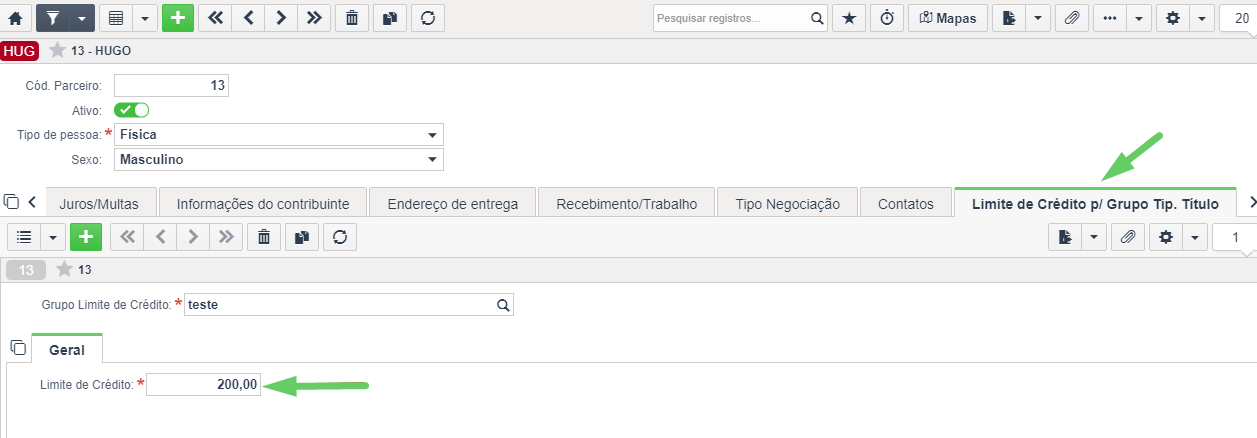Click the home icon in top toolbar

click(14, 18)
